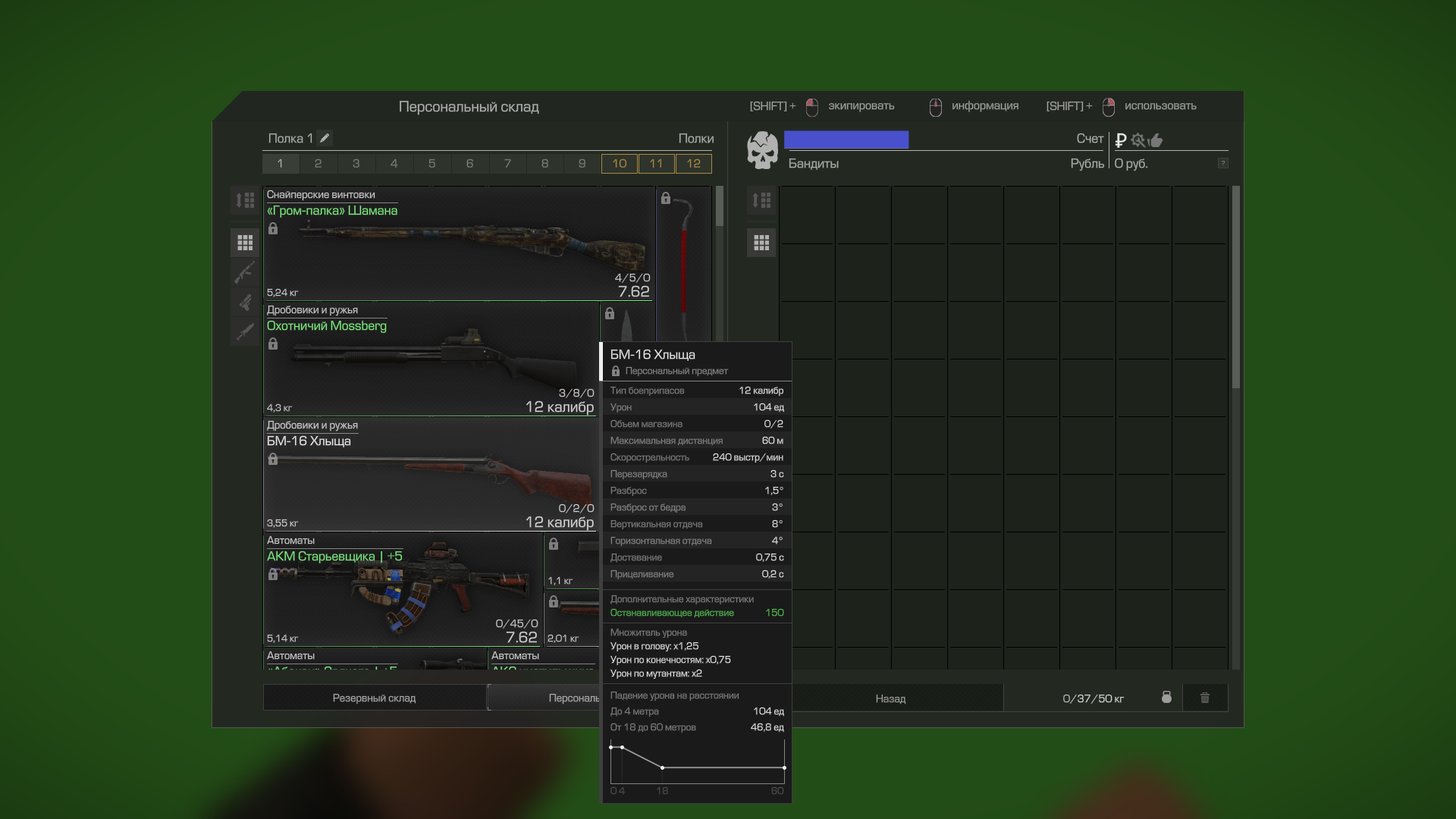Switch to shelf tab 2

(x=318, y=163)
